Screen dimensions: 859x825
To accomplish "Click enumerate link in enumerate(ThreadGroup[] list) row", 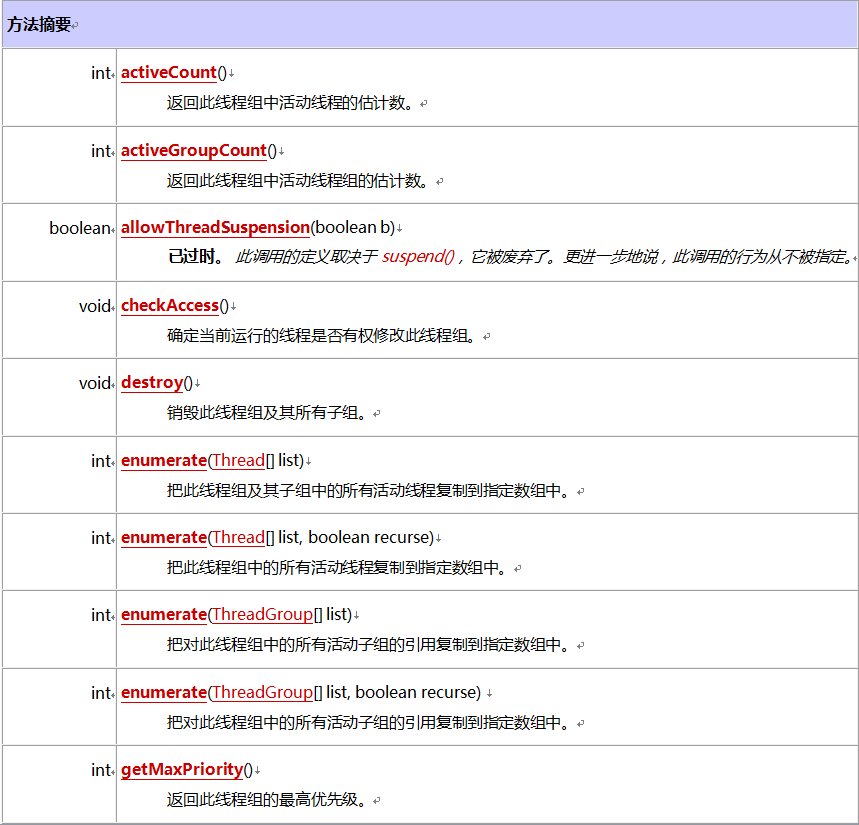I will pos(164,615).
